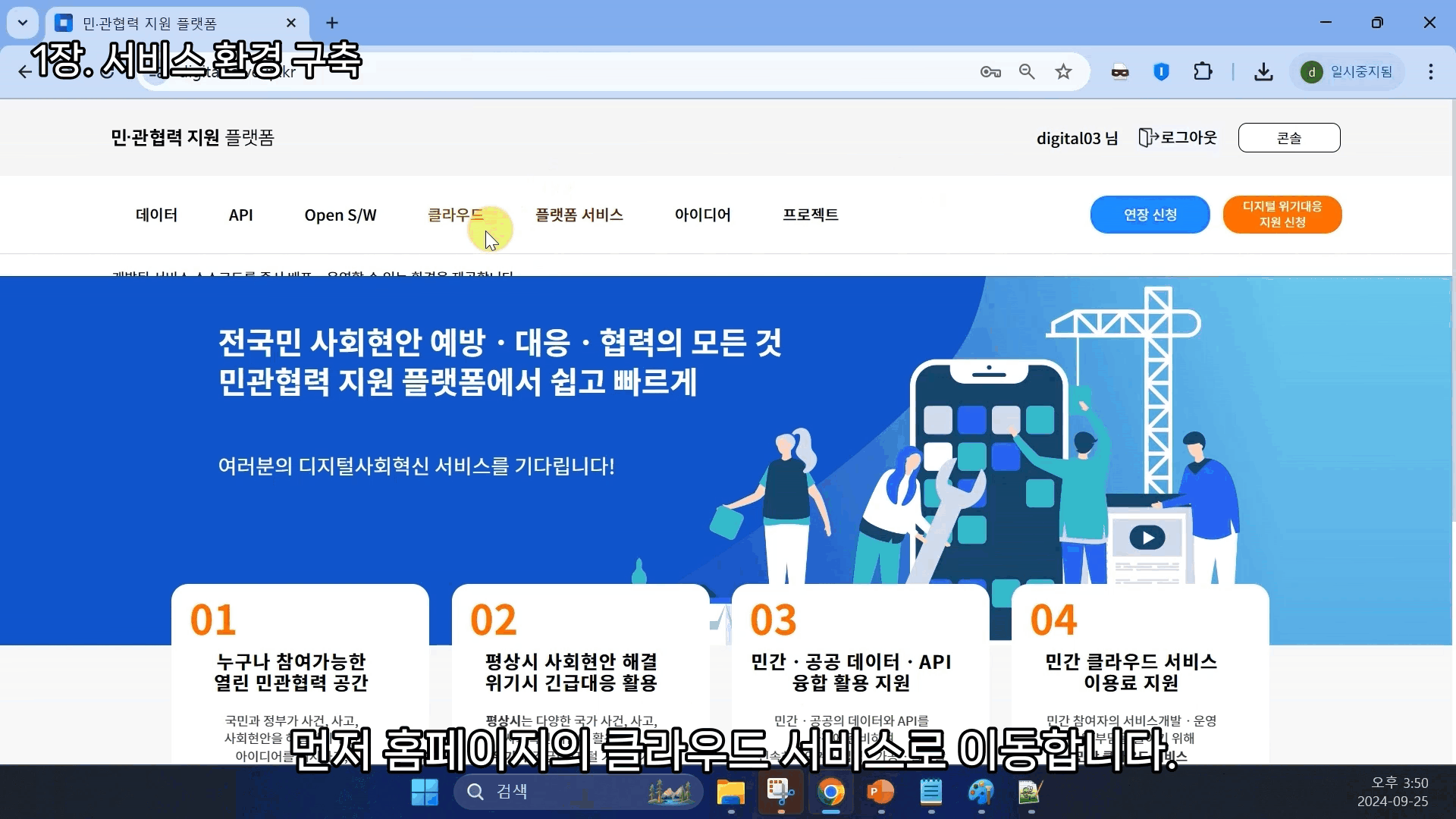Viewport: 1456px width, 819px height.
Task: Click the zoom magnifier icon in address bar
Action: [x=1027, y=72]
